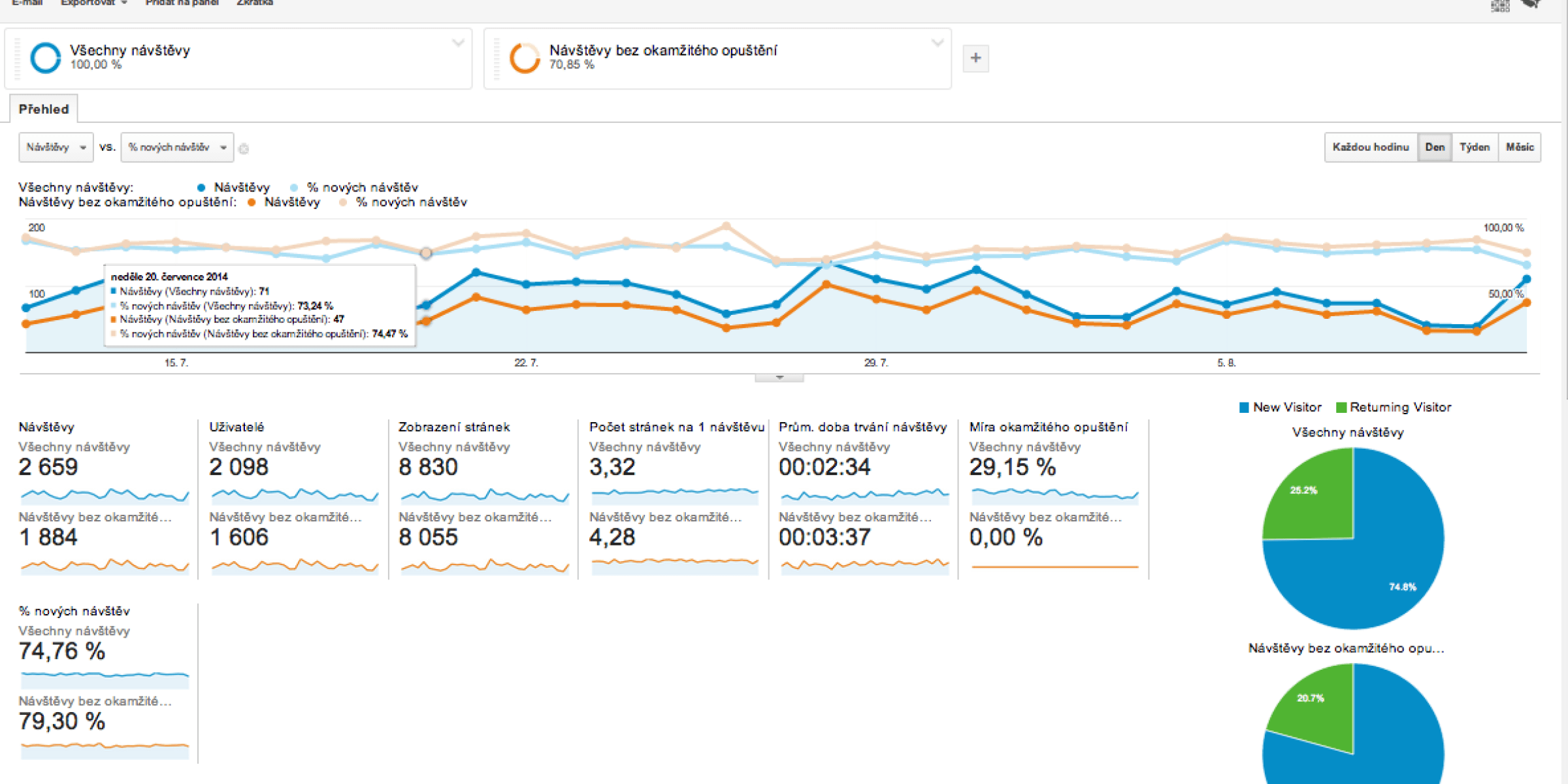The image size is (1568, 784).
Task: Open the Přehled tab
Action: 44,109
